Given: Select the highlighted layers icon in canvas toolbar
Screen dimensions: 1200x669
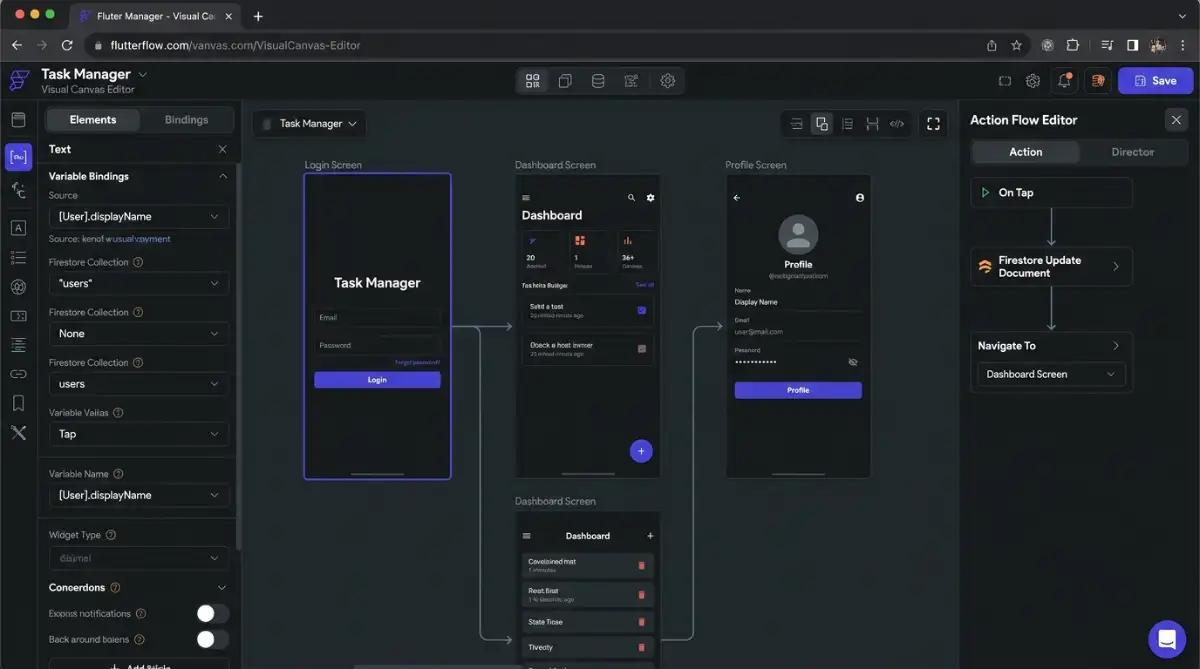Looking at the screenshot, I should point(821,124).
